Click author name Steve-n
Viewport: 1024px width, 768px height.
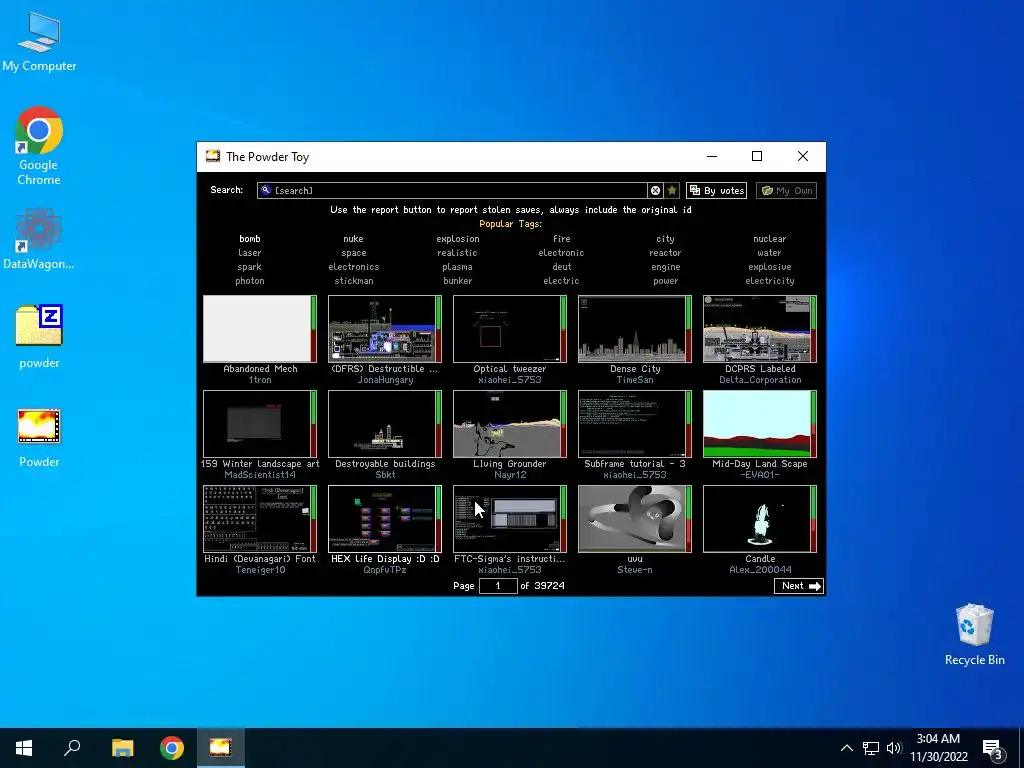(635, 570)
